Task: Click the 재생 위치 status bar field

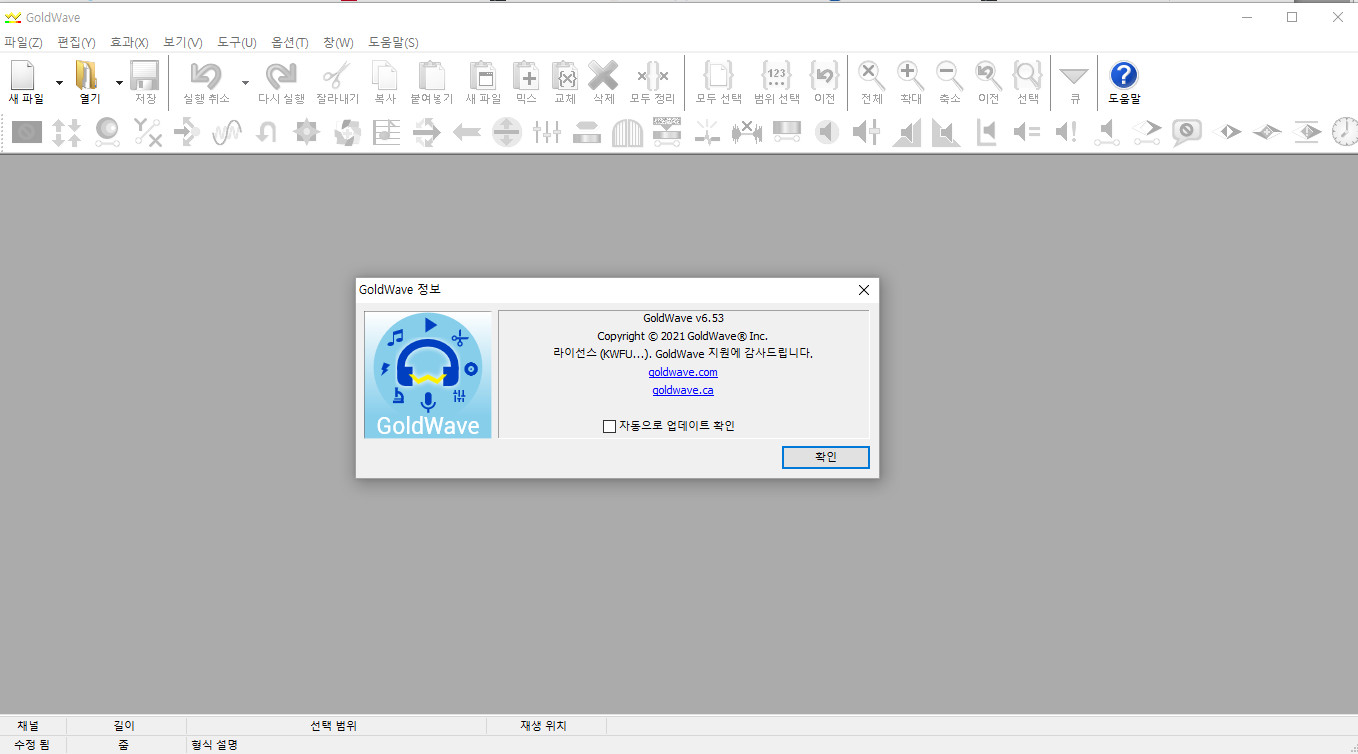Action: [545, 726]
